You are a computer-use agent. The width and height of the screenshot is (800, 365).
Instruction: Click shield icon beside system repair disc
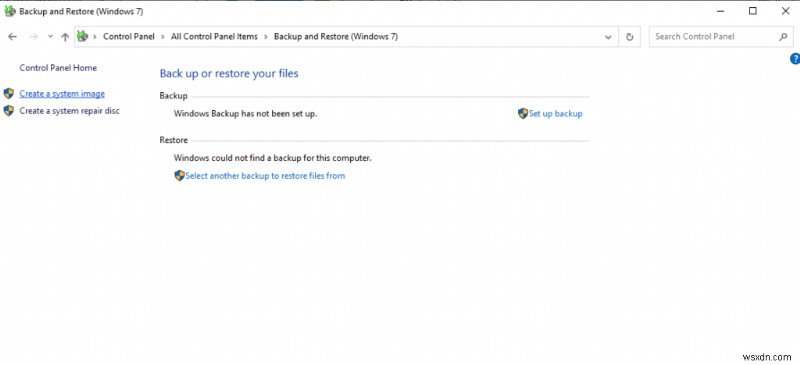[9, 111]
